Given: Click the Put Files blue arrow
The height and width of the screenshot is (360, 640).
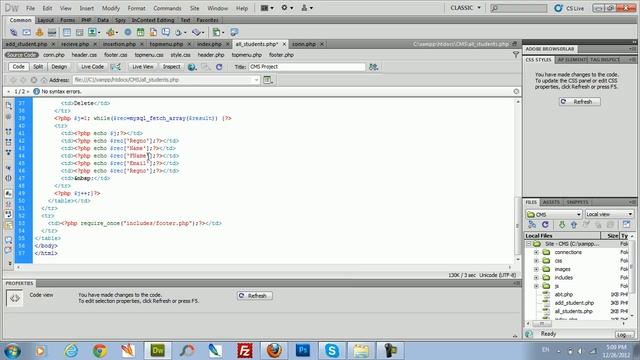Looking at the screenshot, I should [x=574, y=225].
